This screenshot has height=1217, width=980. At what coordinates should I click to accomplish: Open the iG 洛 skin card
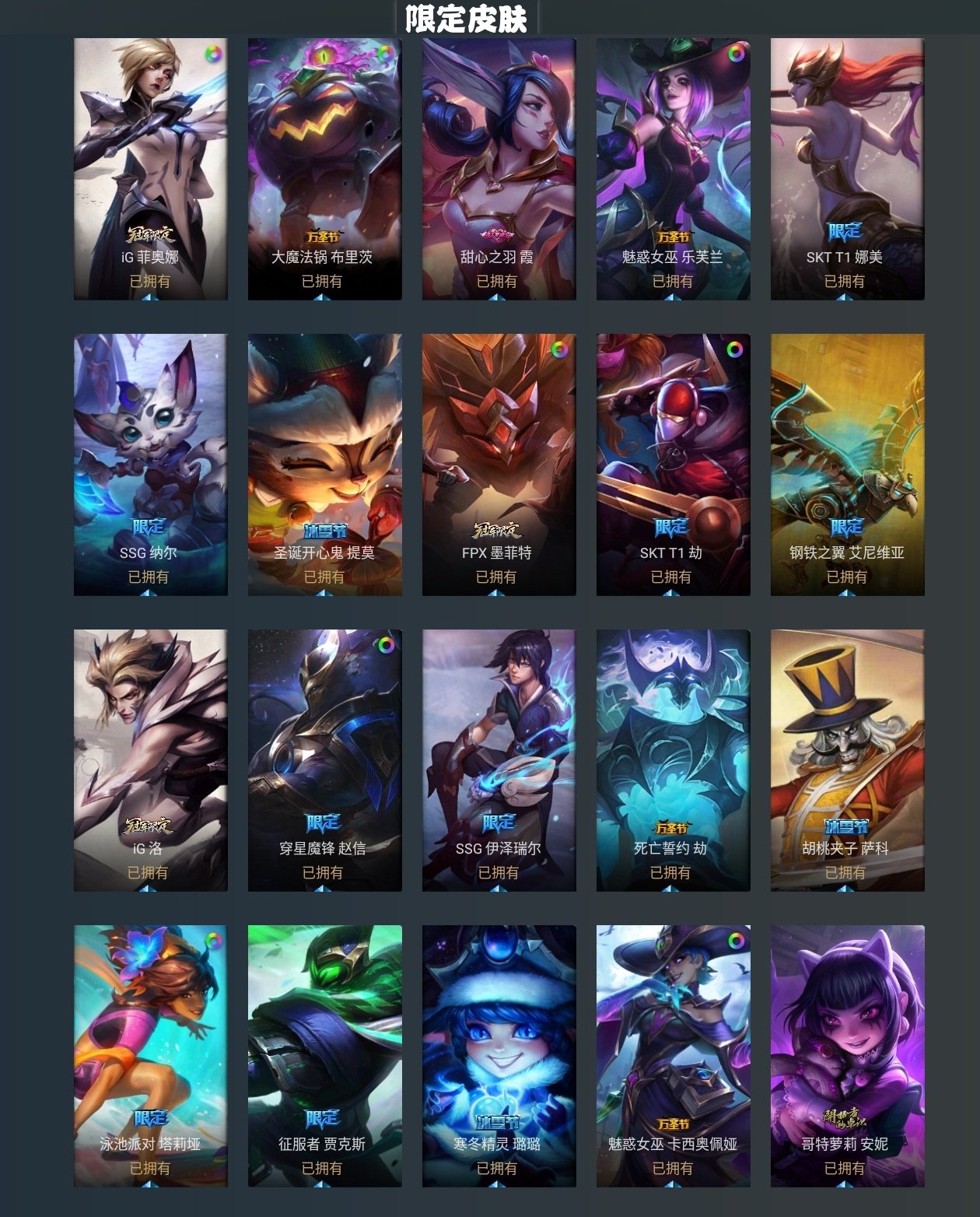click(151, 760)
